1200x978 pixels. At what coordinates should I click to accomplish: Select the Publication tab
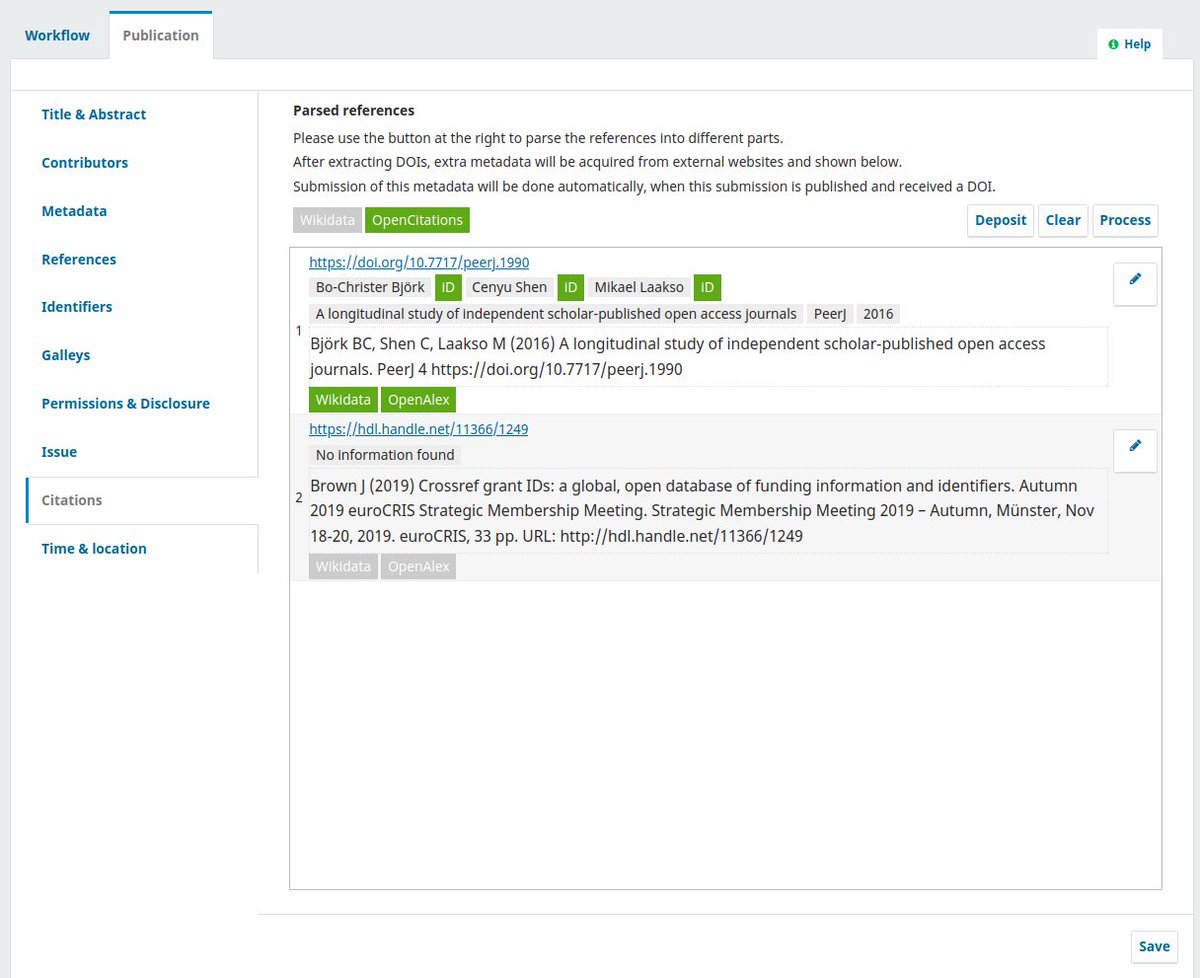coord(161,35)
